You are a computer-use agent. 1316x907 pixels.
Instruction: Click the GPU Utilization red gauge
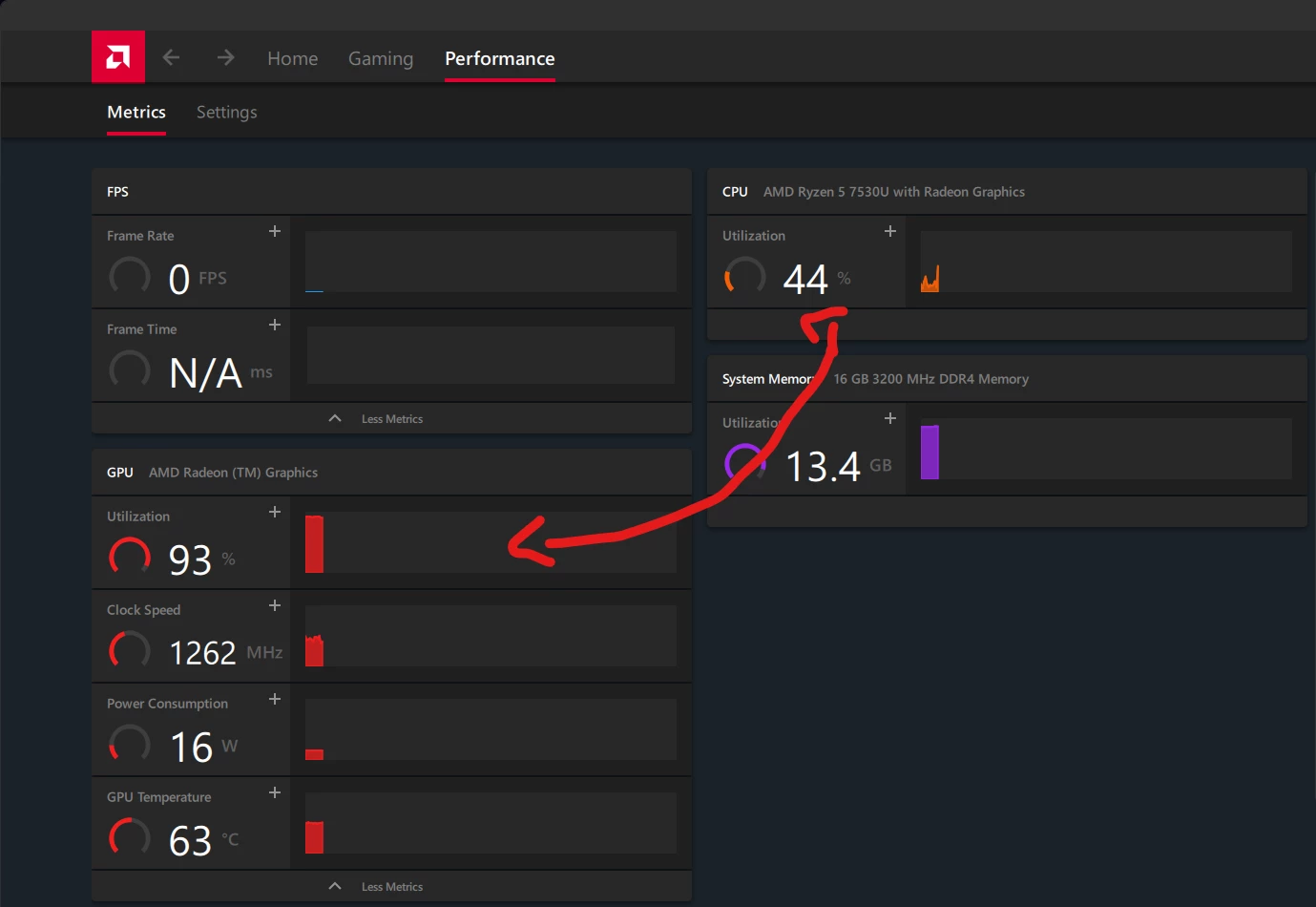point(130,558)
